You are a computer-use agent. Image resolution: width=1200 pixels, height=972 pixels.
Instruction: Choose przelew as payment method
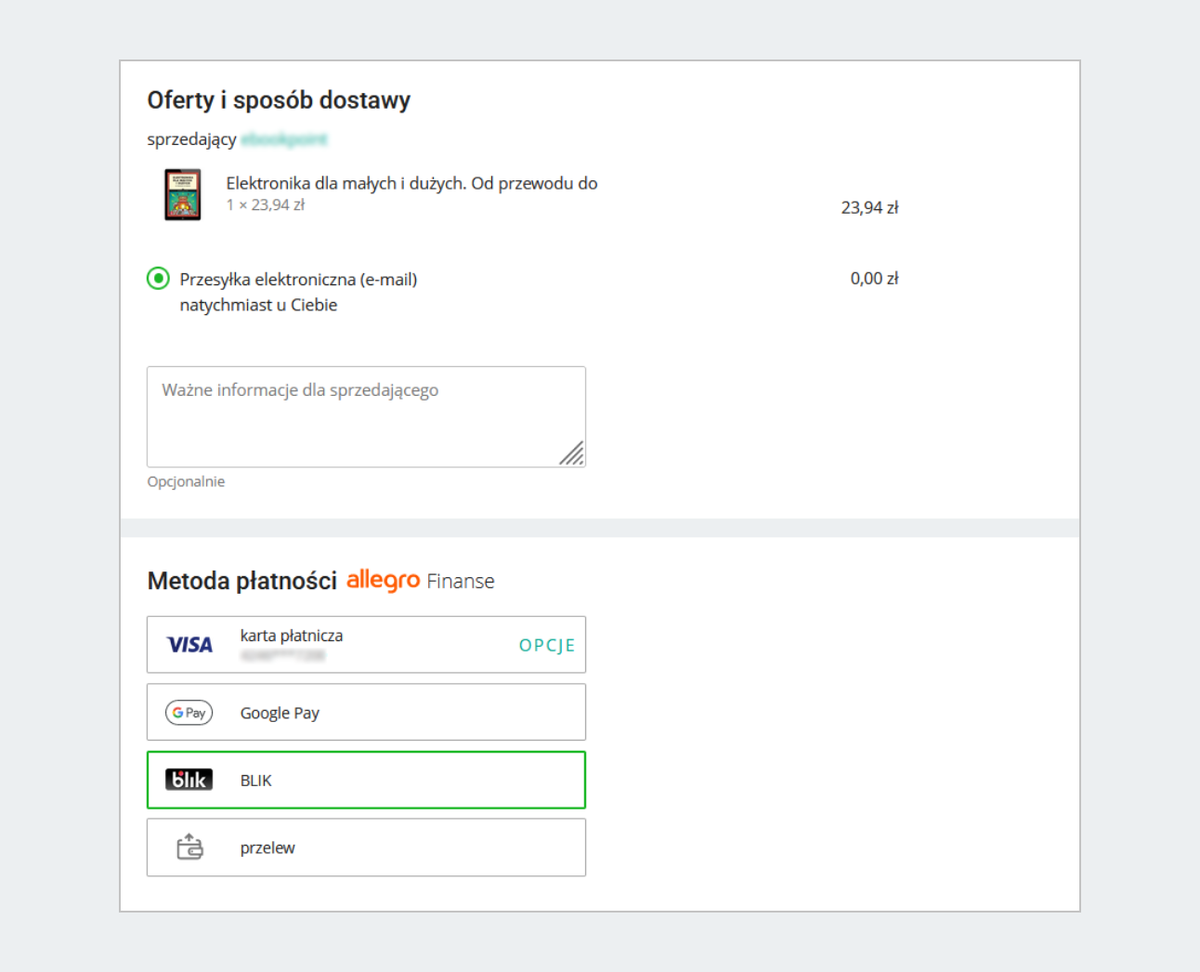[x=268, y=848]
